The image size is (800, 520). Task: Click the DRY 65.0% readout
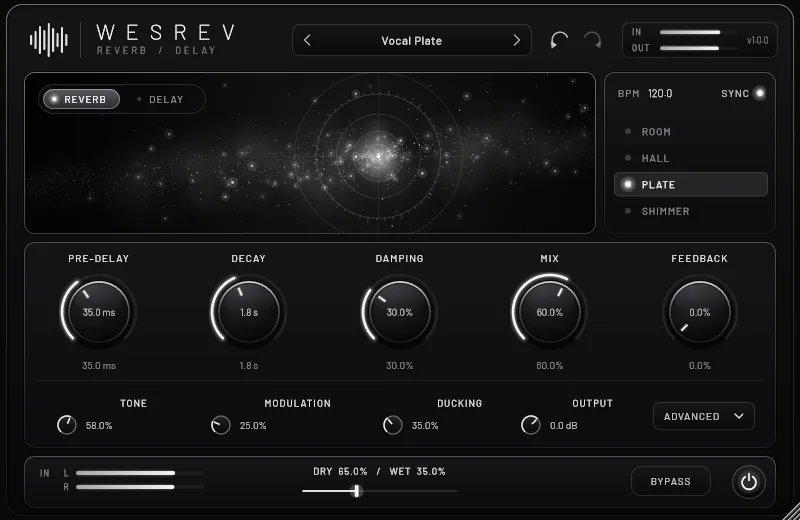tap(340, 472)
